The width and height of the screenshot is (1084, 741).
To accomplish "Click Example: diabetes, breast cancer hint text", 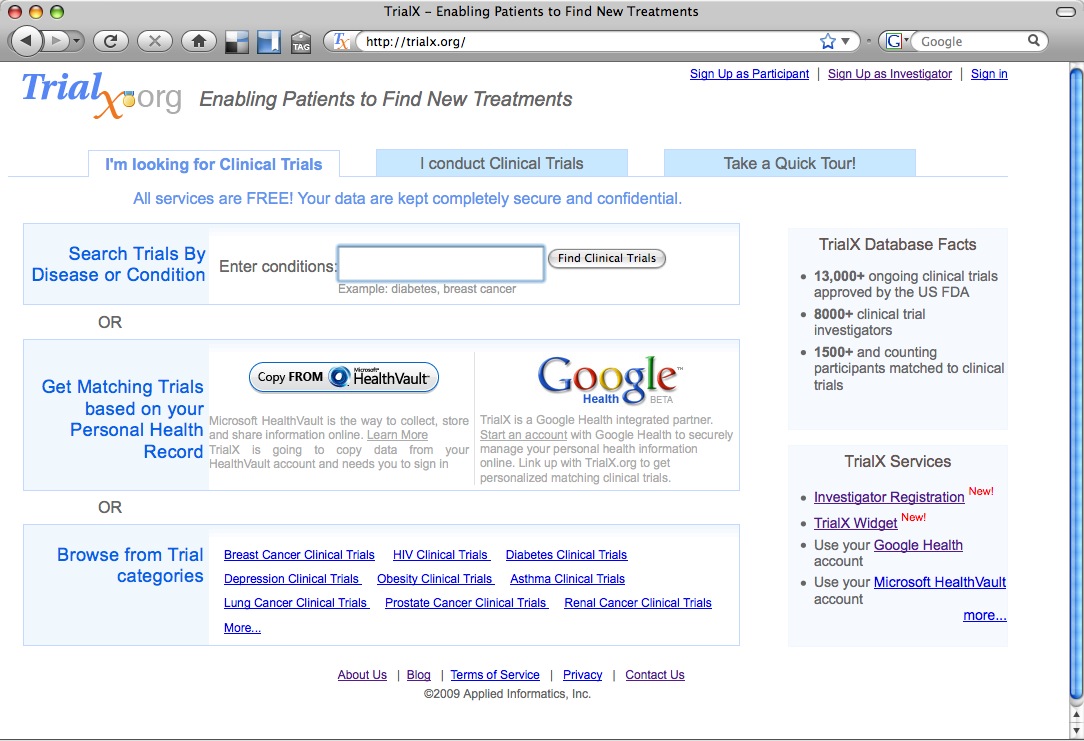I will (427, 289).
